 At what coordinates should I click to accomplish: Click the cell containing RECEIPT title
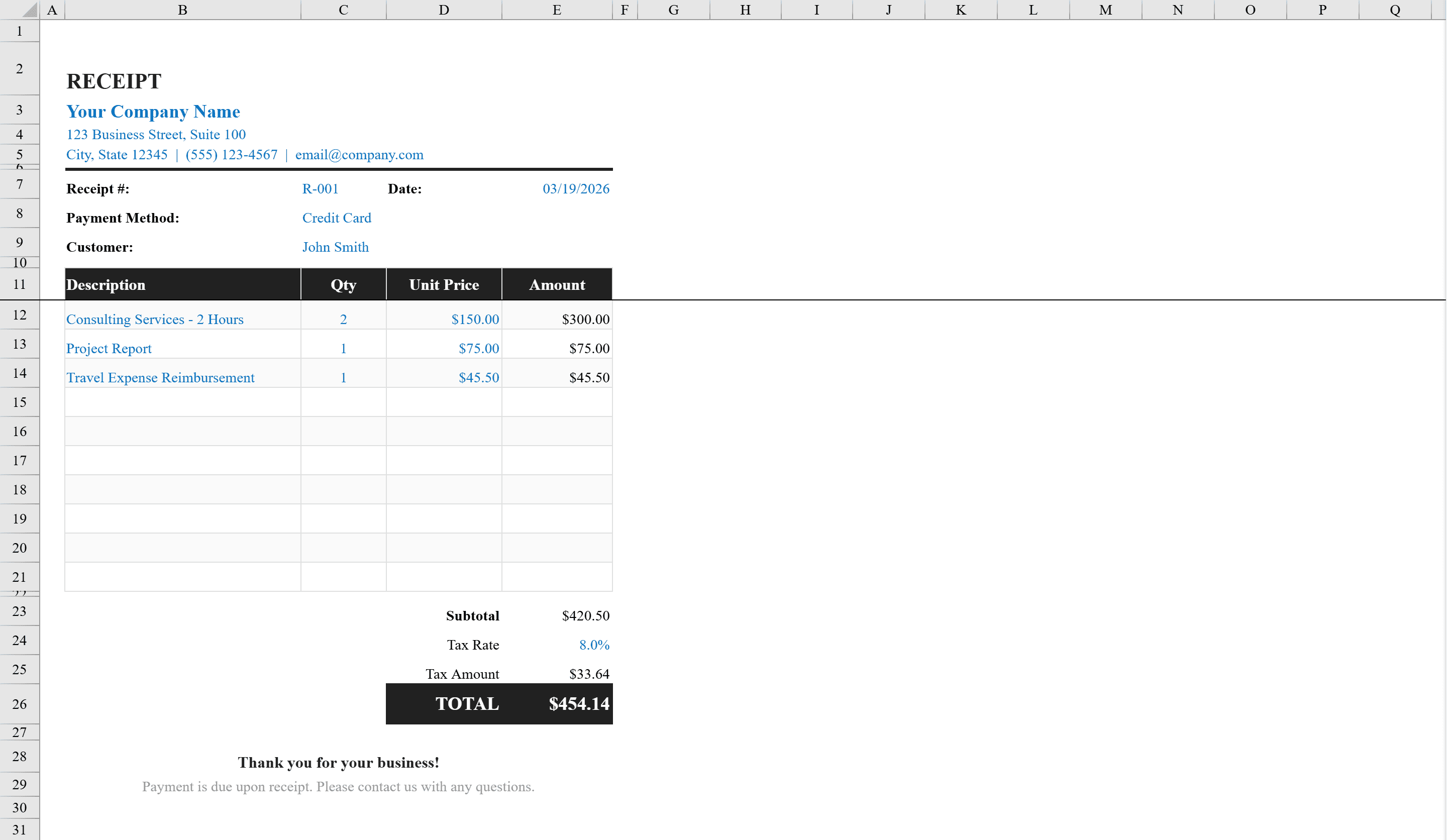(113, 81)
